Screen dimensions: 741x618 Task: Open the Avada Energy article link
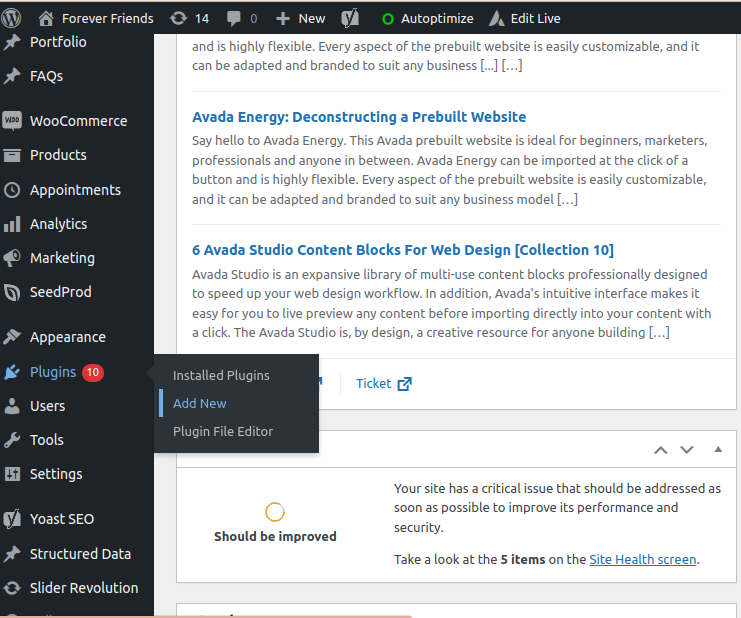[359, 117]
